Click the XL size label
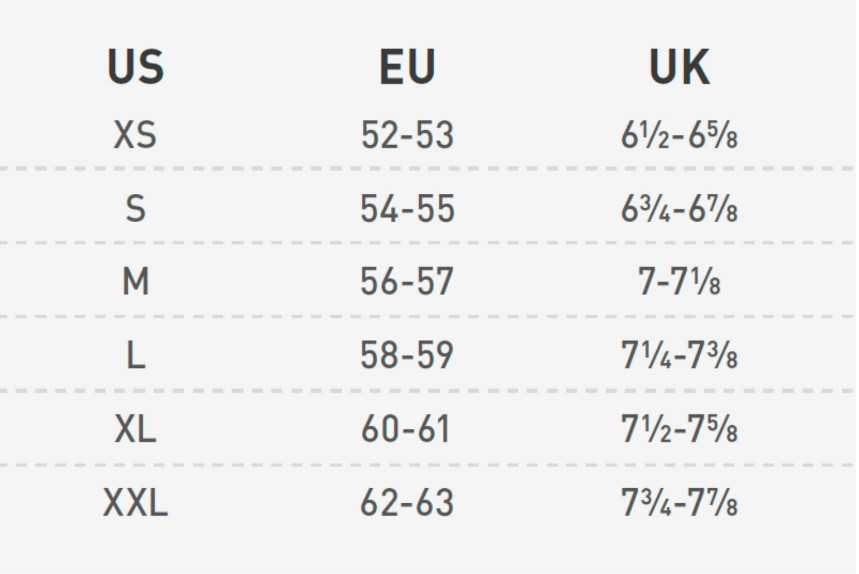 click(x=135, y=429)
